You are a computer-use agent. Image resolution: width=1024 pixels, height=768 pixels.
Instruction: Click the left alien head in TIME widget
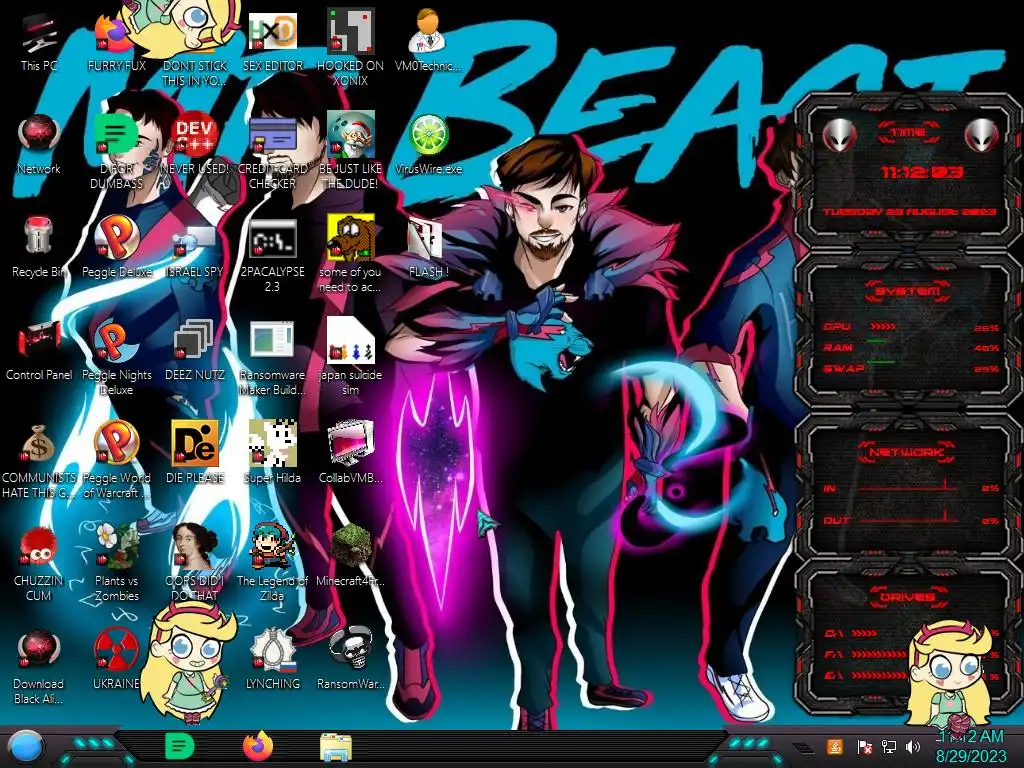[840, 136]
